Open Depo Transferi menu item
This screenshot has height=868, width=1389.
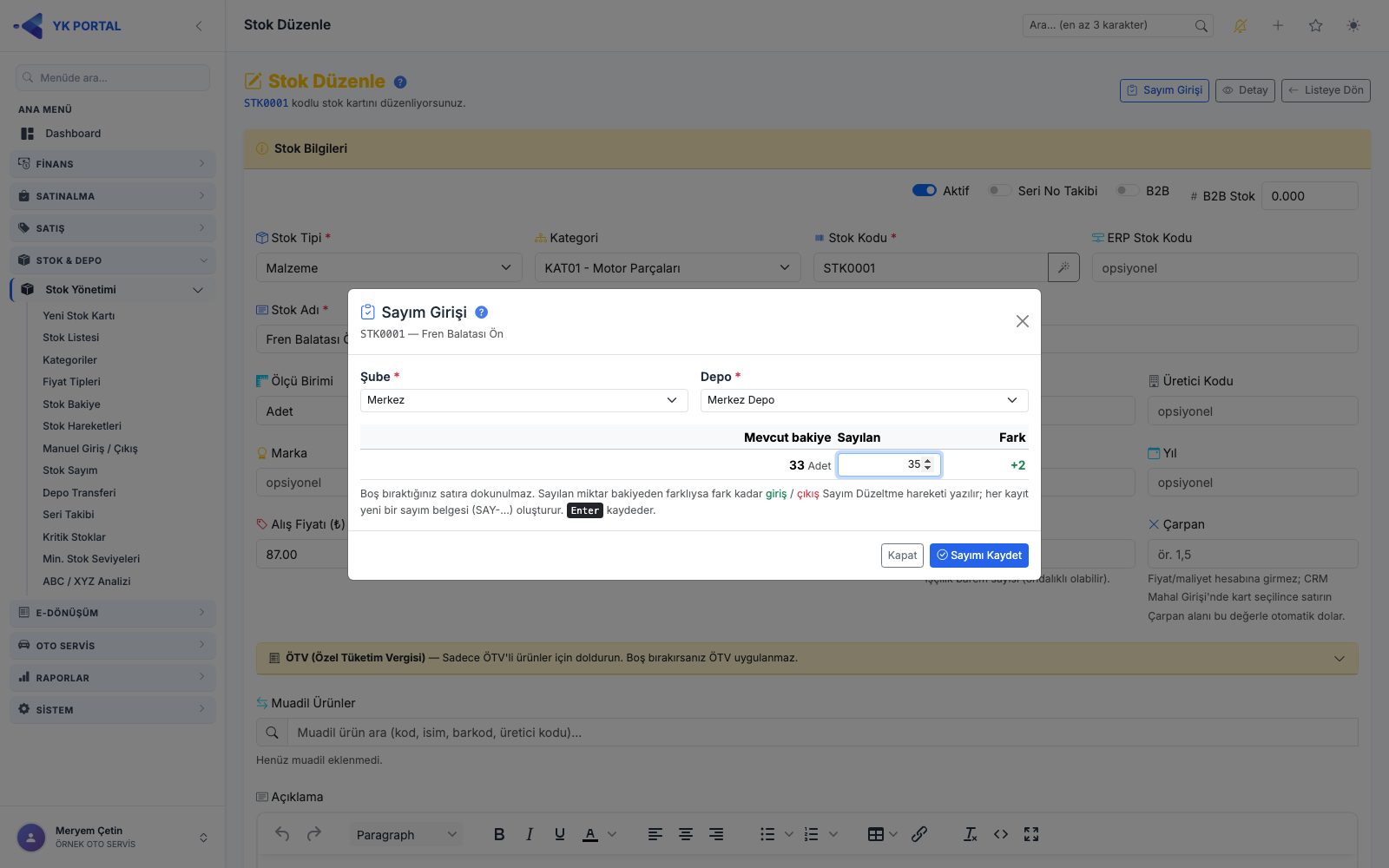point(79,493)
